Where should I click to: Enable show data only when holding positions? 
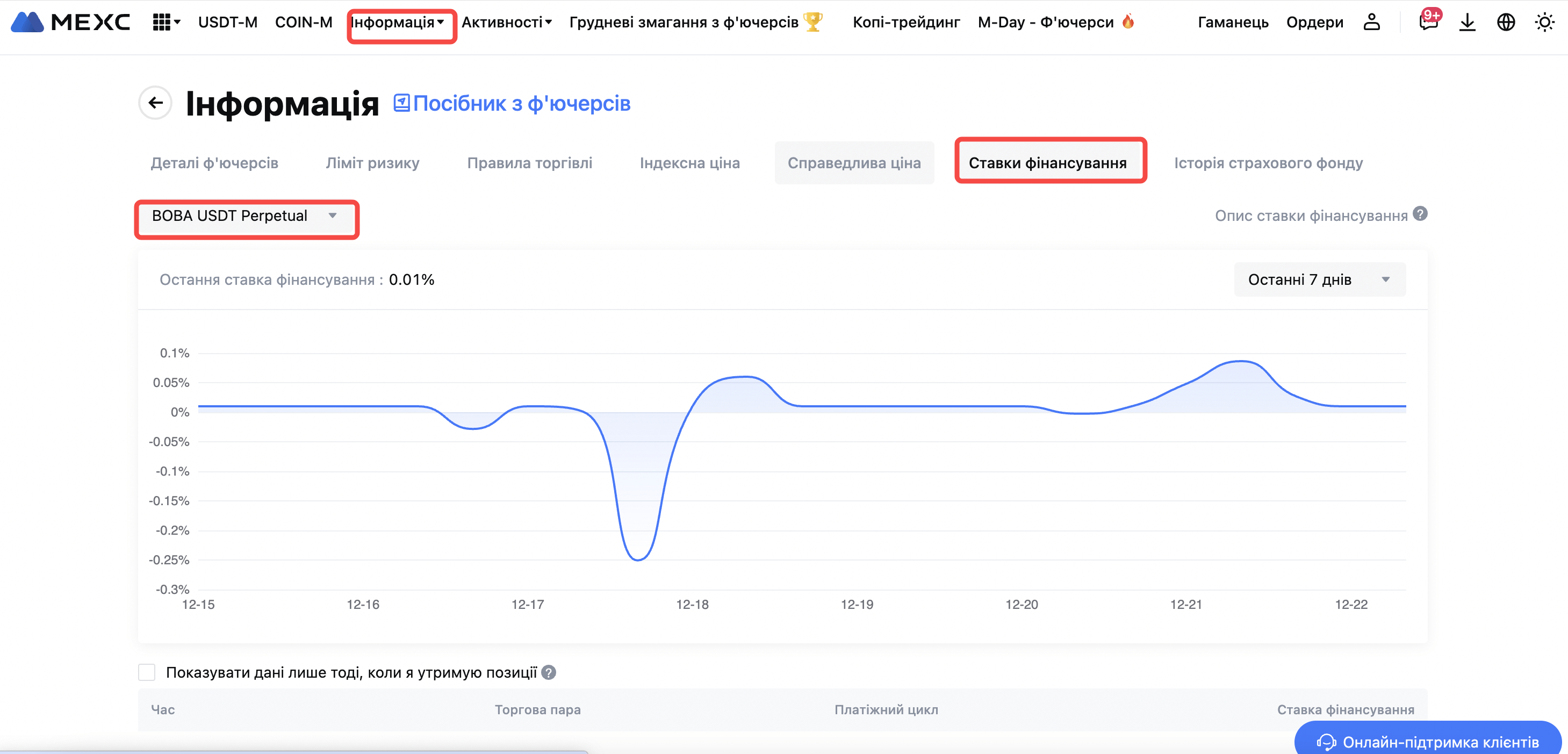click(147, 672)
